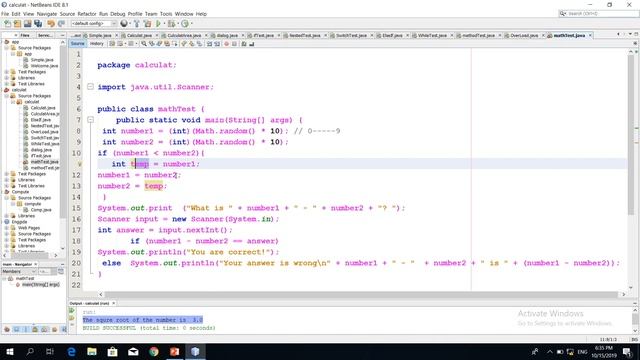This screenshot has width=640, height=360.
Task: Open File Explorer from the taskbar
Action: [x=92, y=351]
